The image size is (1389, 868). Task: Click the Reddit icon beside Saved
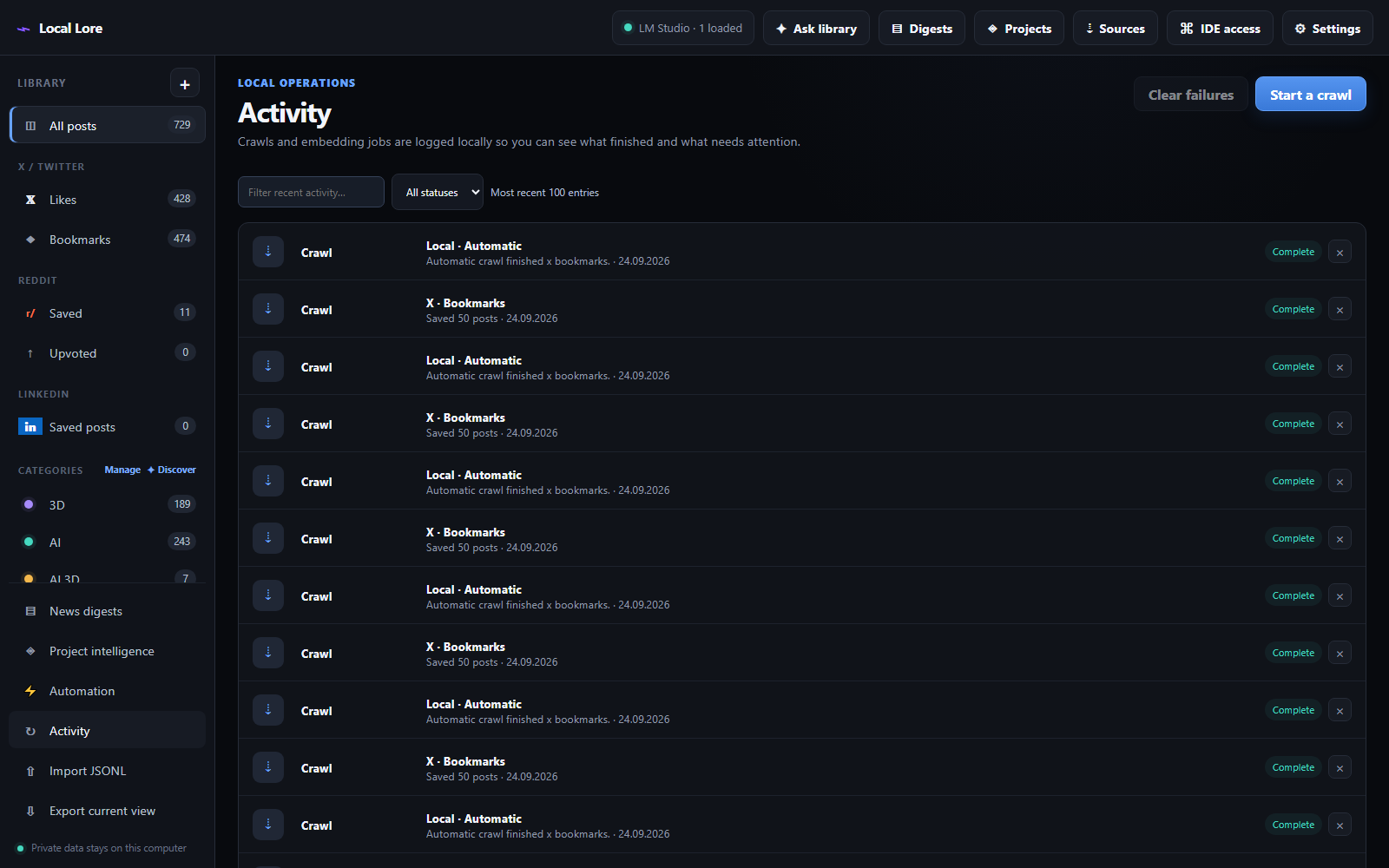(x=30, y=313)
